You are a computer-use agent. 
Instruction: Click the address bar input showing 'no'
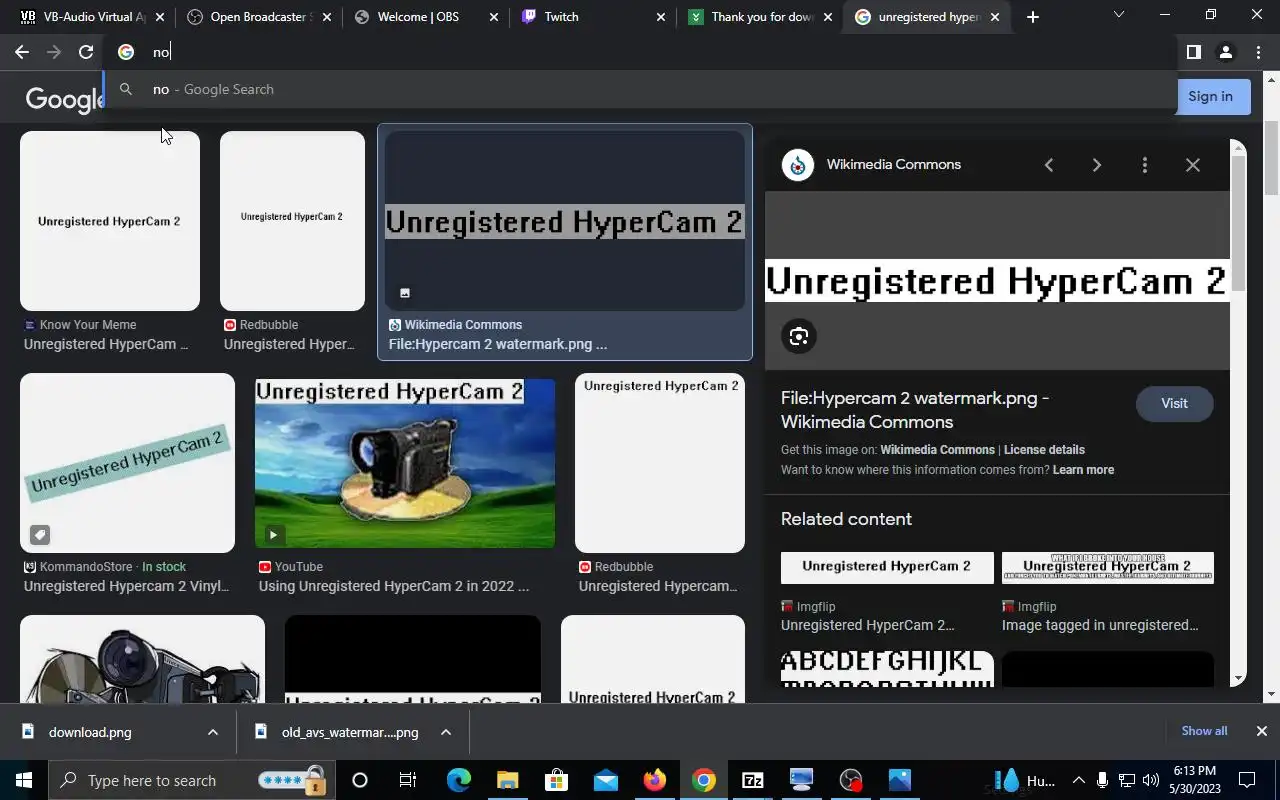click(x=640, y=52)
